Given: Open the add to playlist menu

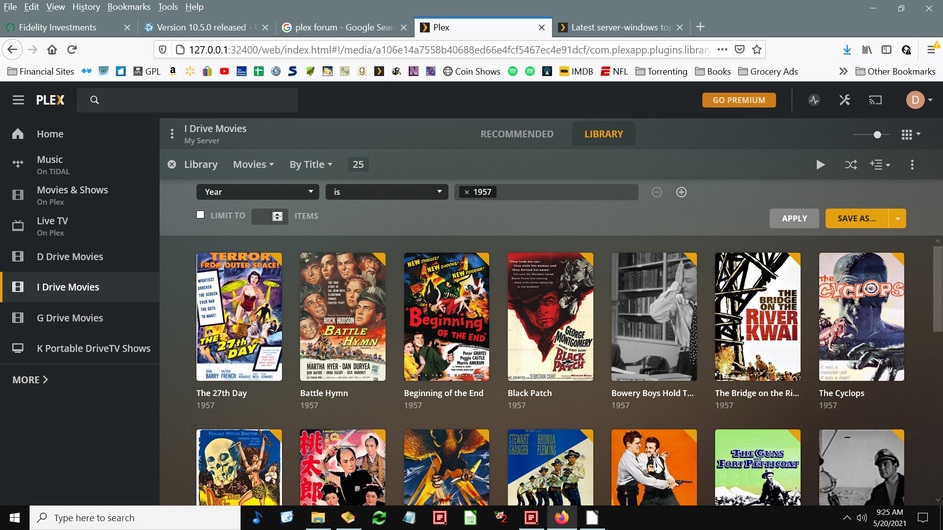Looking at the screenshot, I should tap(880, 164).
